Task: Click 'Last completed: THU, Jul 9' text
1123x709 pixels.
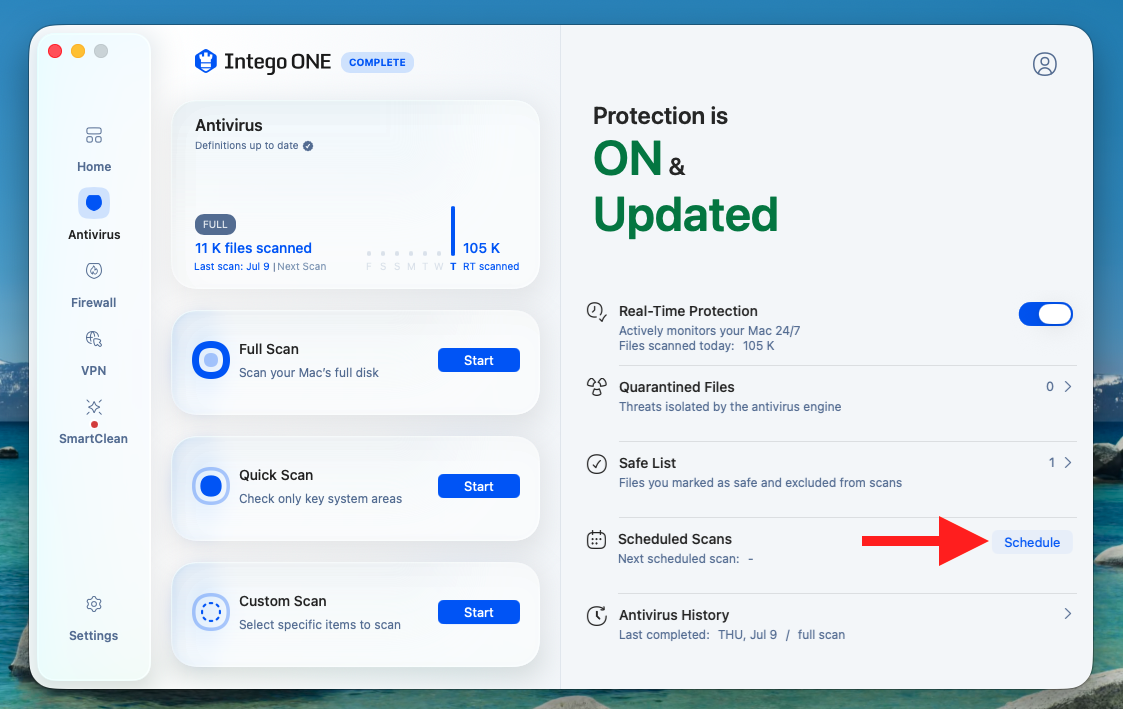Action: pyautogui.click(x=698, y=635)
